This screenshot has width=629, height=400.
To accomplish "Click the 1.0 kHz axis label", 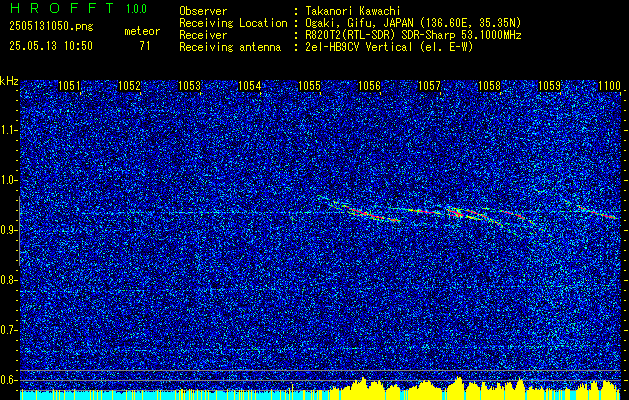I will [x=8, y=180].
